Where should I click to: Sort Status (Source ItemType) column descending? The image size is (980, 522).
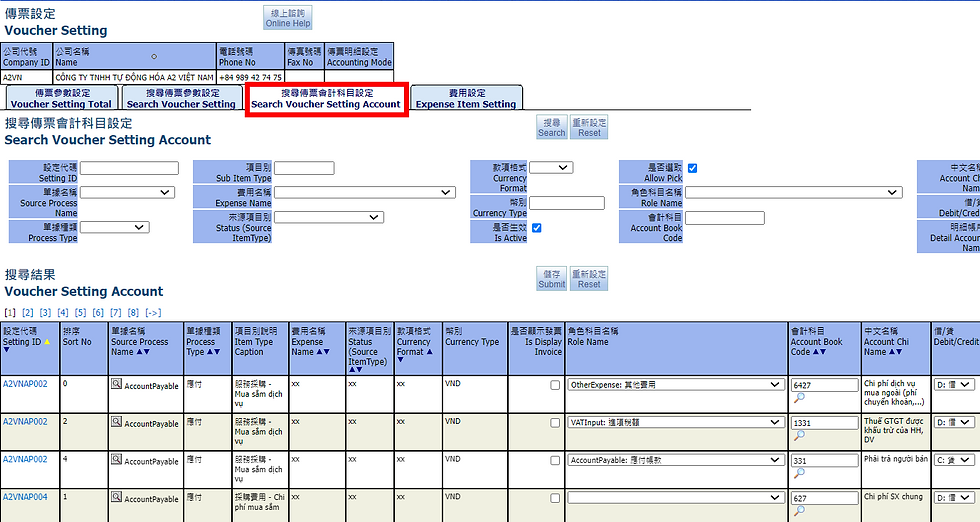(x=359, y=369)
